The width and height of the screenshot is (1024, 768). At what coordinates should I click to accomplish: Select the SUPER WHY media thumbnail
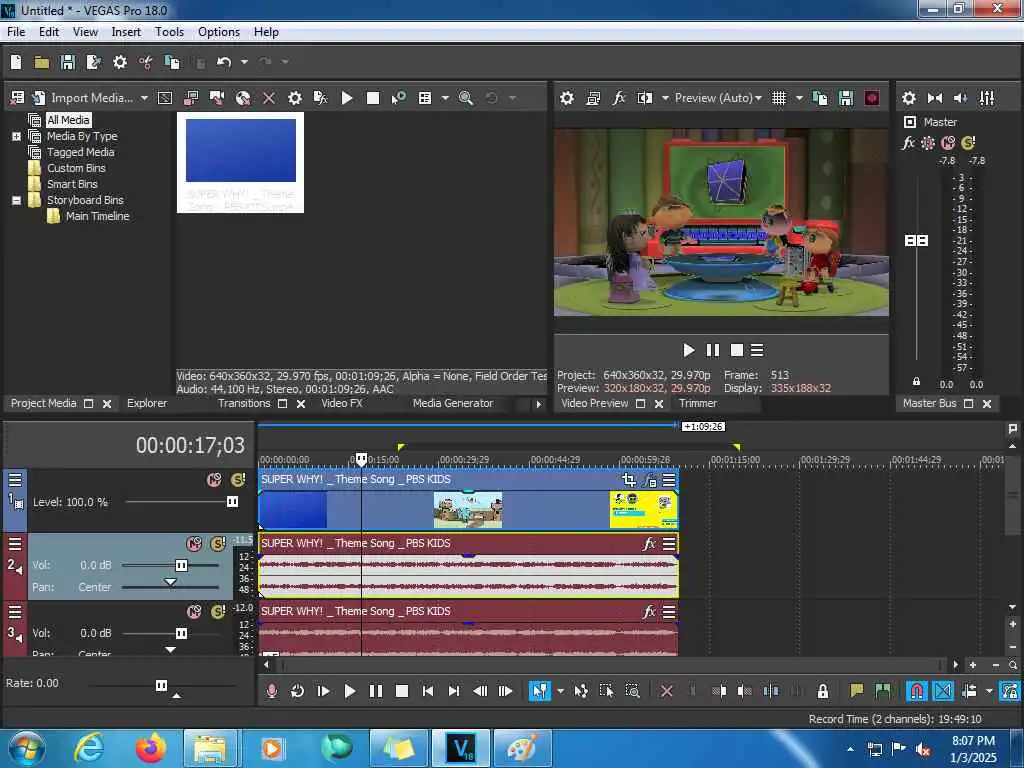[x=240, y=163]
